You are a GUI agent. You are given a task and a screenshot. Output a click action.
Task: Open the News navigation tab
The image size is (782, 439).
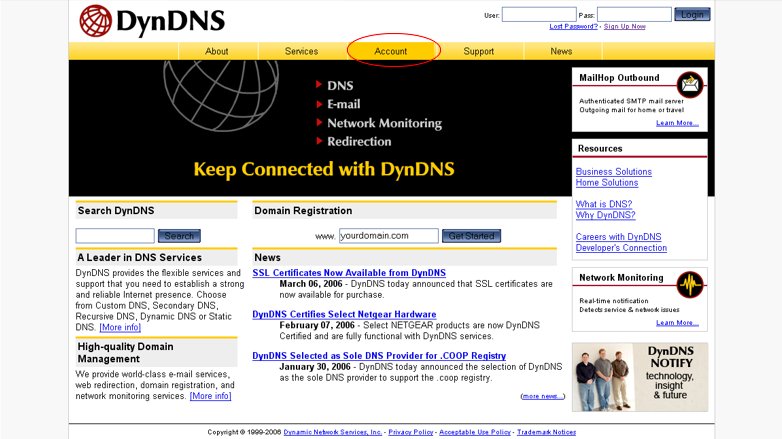(x=561, y=51)
